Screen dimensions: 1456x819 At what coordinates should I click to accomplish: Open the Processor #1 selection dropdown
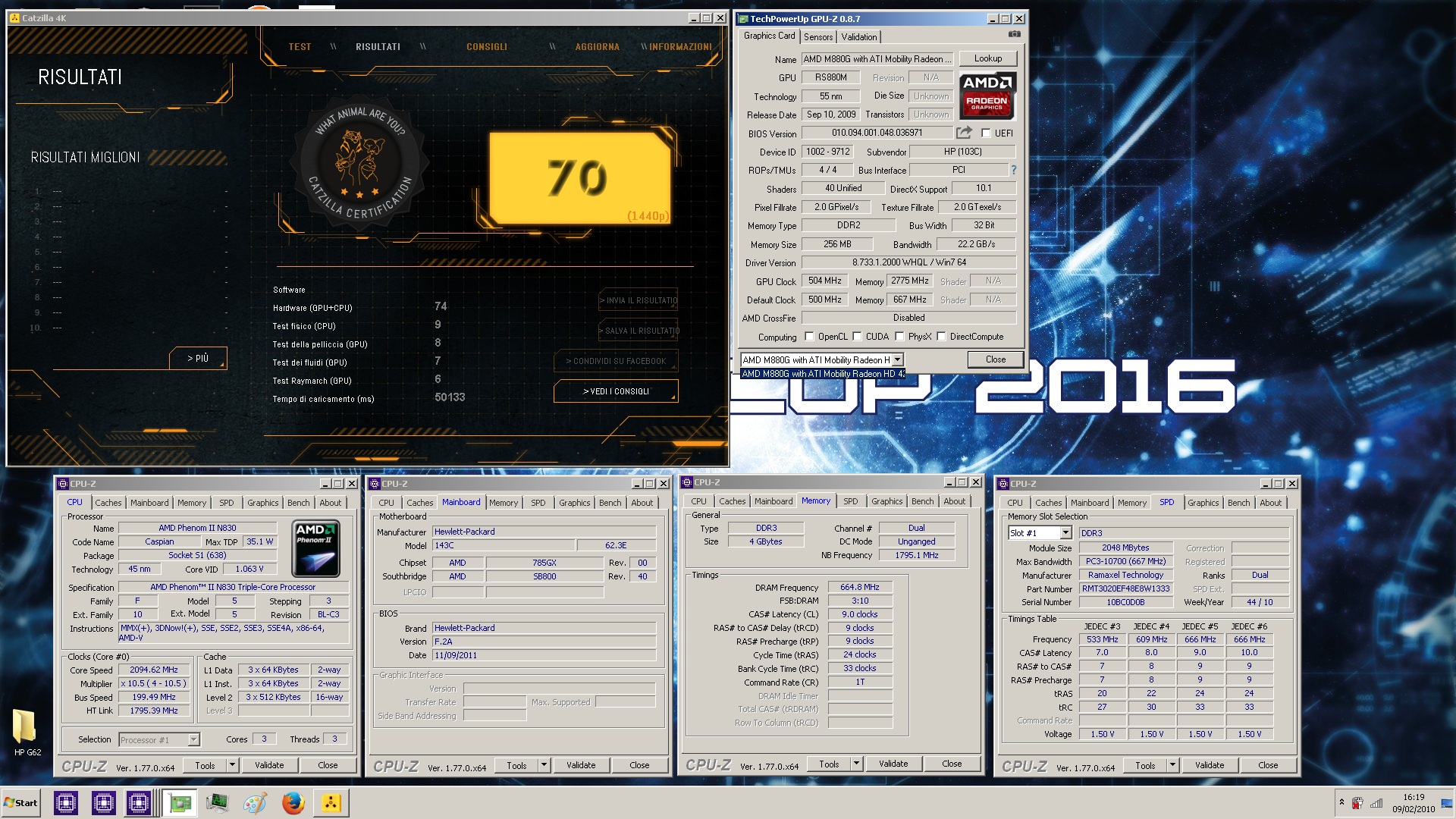pyautogui.click(x=193, y=739)
